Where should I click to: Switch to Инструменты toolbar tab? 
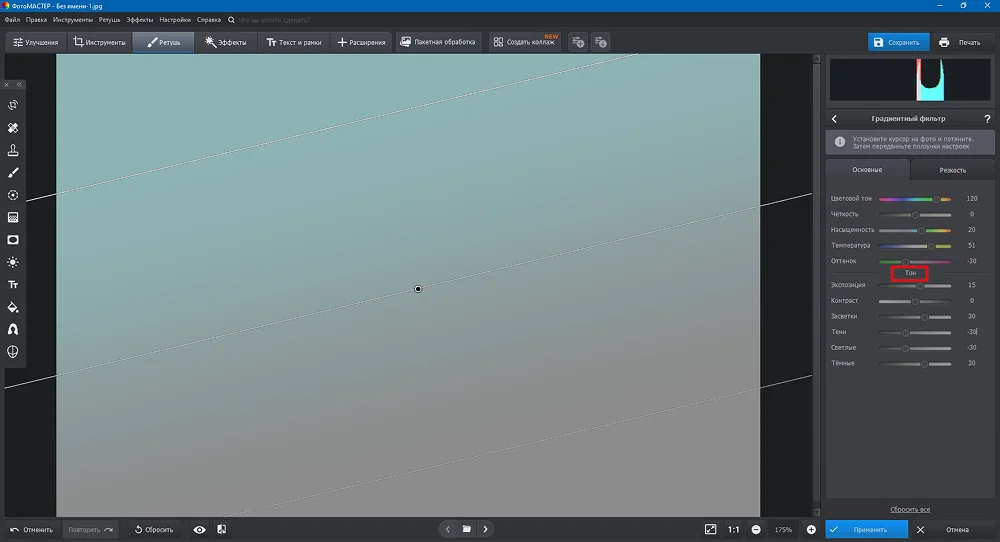point(99,42)
